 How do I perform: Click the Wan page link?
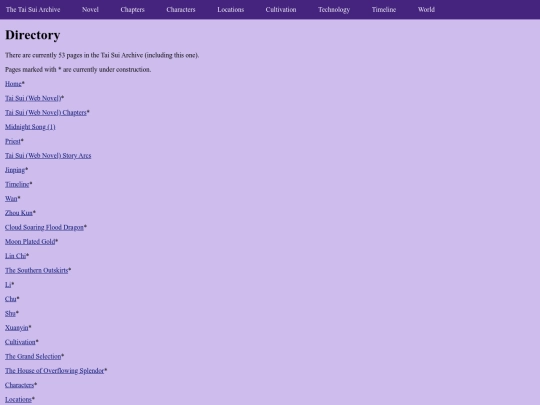pos(11,199)
